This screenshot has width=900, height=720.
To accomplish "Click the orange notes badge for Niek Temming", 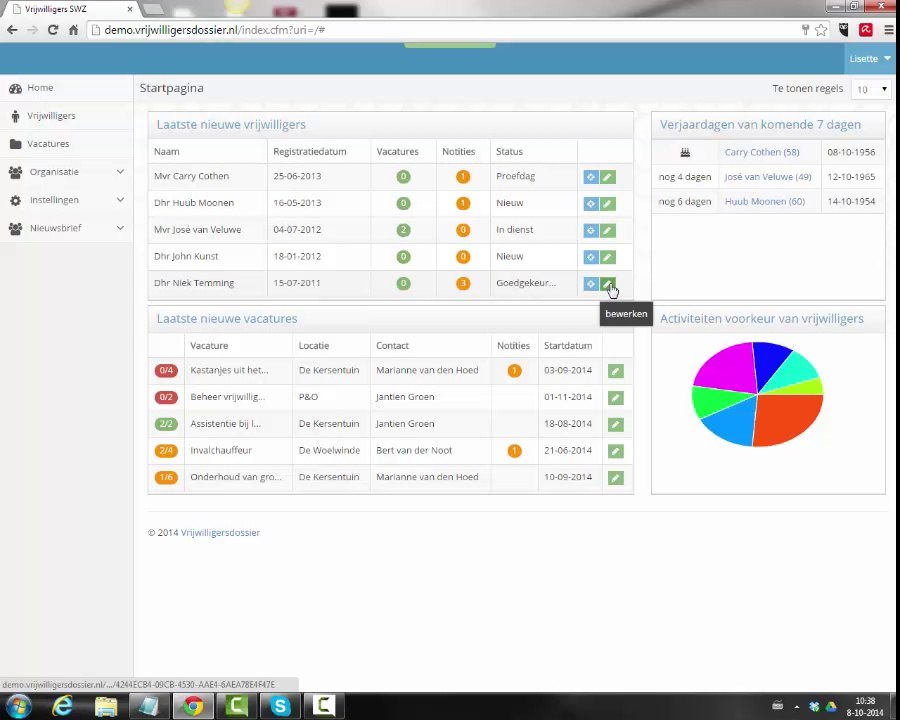I will click(x=463, y=283).
